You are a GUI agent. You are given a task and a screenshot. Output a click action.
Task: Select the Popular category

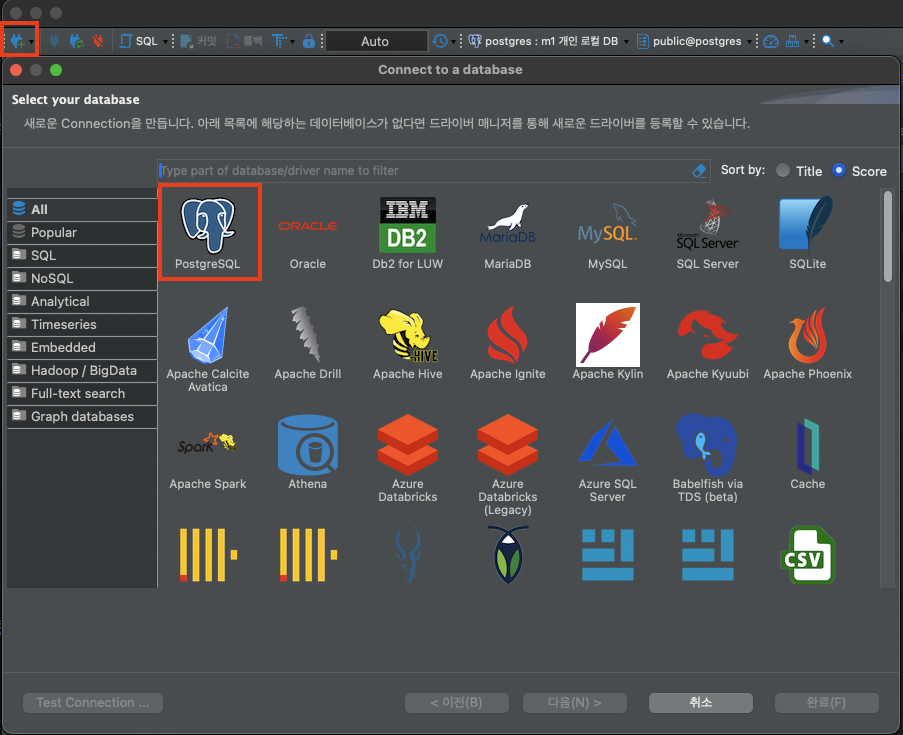click(82, 232)
